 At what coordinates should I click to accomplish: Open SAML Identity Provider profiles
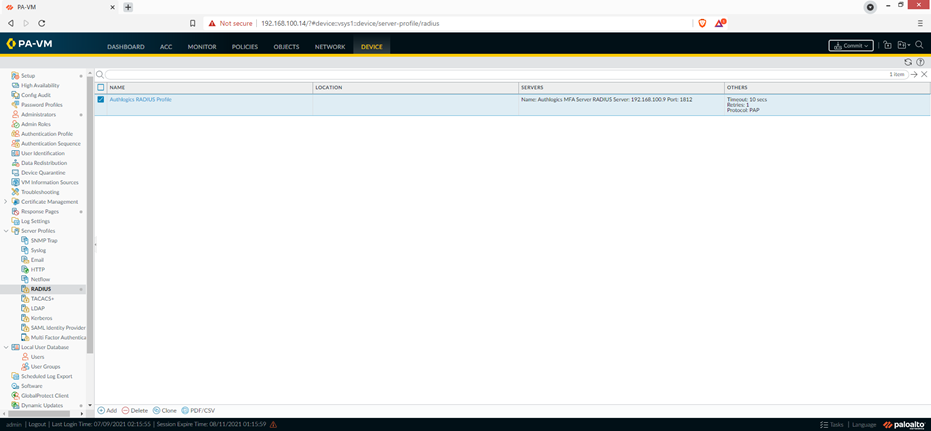click(x=58, y=328)
